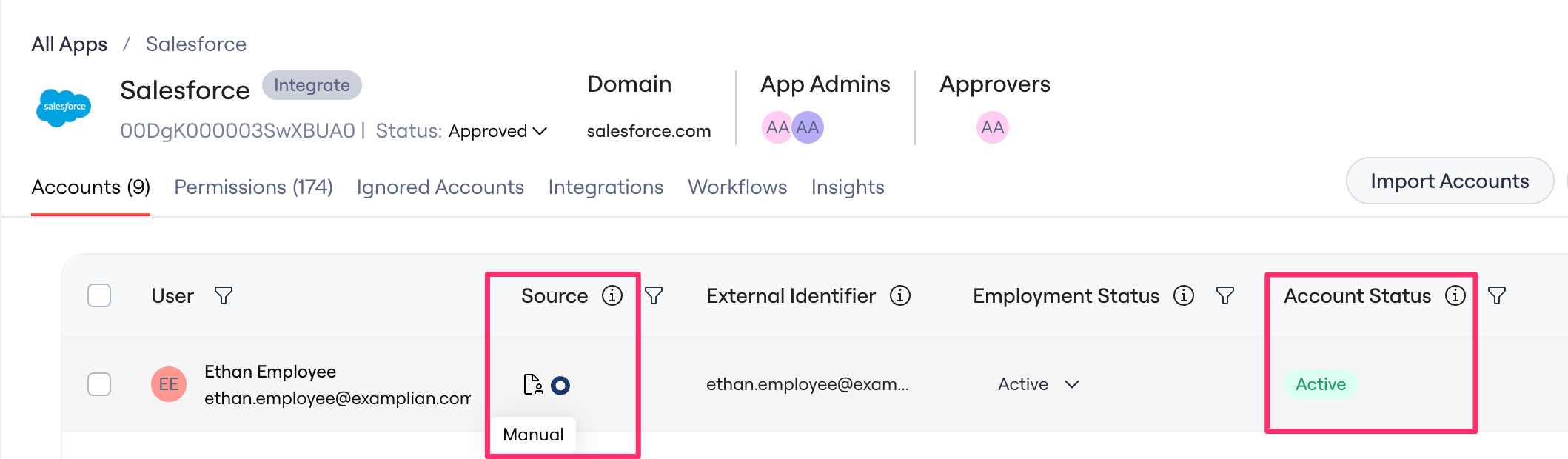This screenshot has height=459, width=1568.
Task: Click the Import Accounts button
Action: click(x=1450, y=181)
